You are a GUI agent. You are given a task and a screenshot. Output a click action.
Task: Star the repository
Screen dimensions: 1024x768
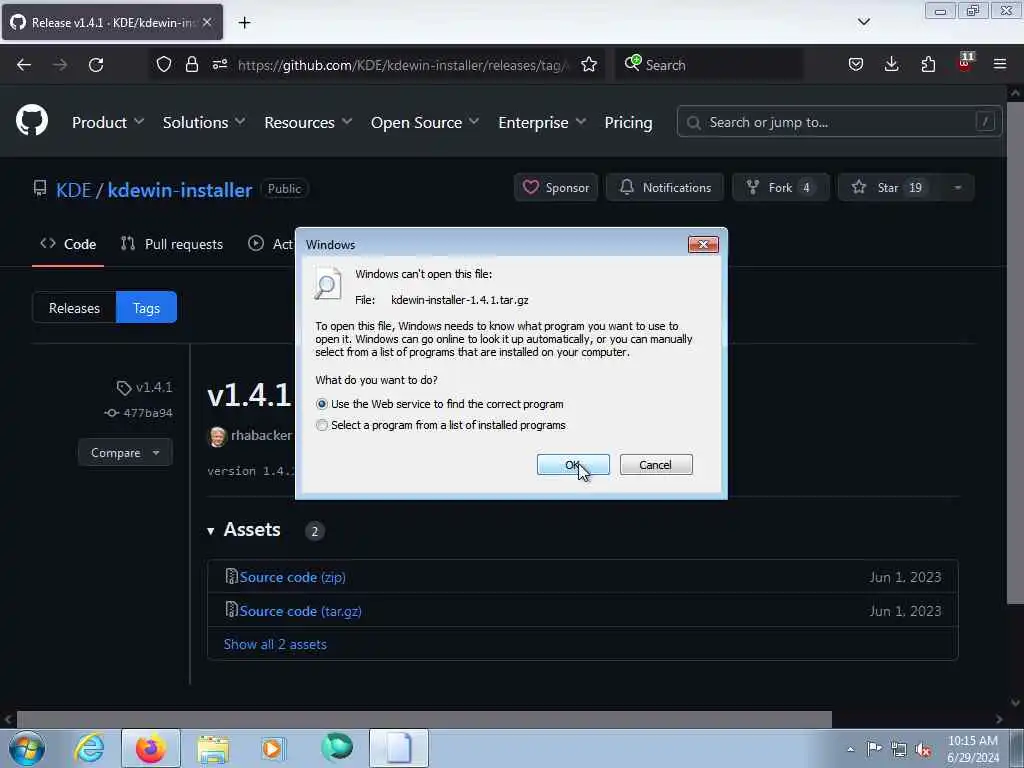pos(888,187)
